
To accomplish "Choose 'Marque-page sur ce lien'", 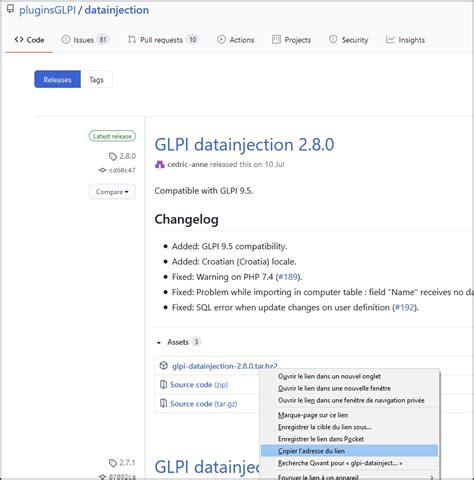I will point(349,415).
